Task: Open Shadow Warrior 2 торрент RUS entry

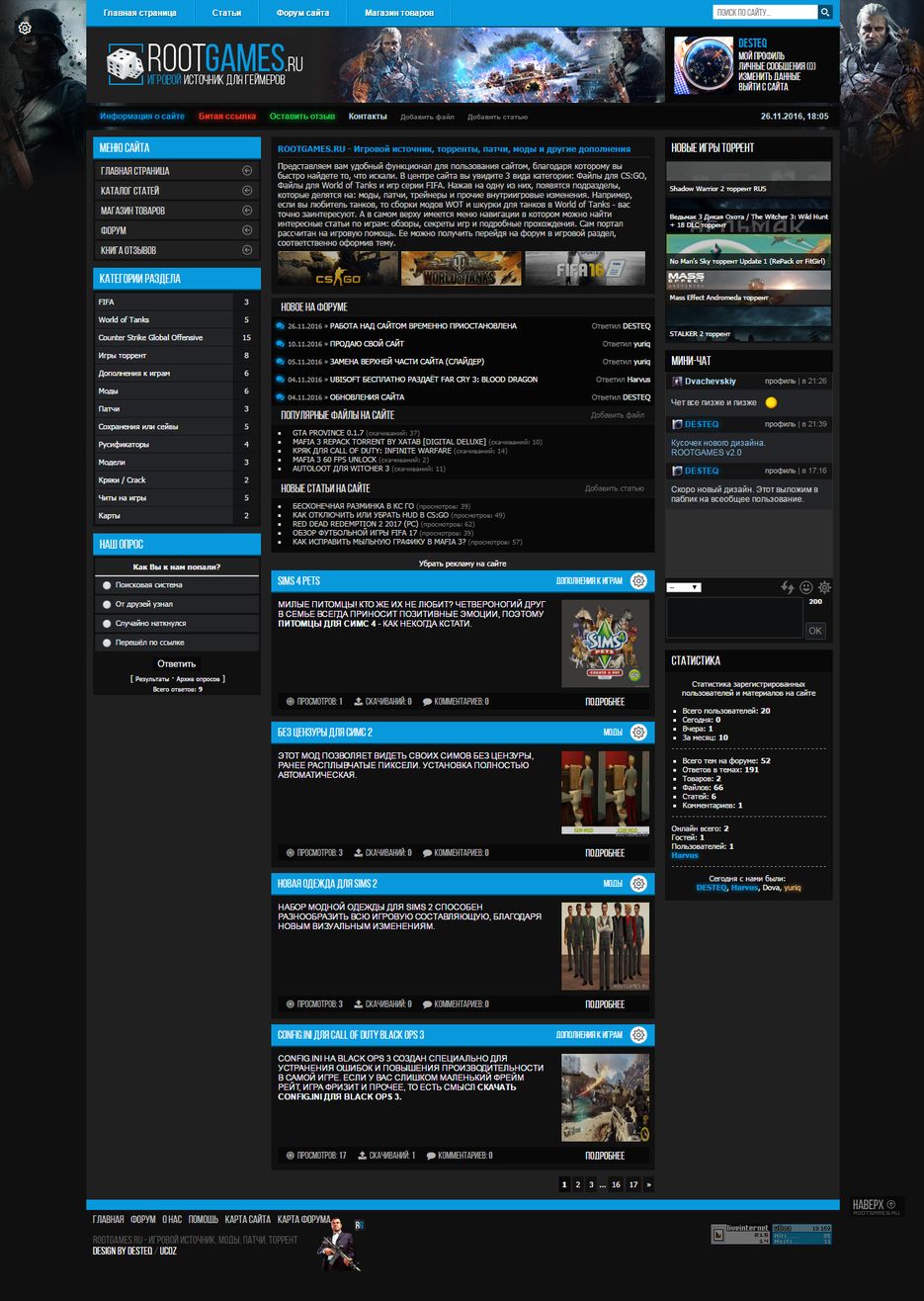Action: (x=748, y=178)
